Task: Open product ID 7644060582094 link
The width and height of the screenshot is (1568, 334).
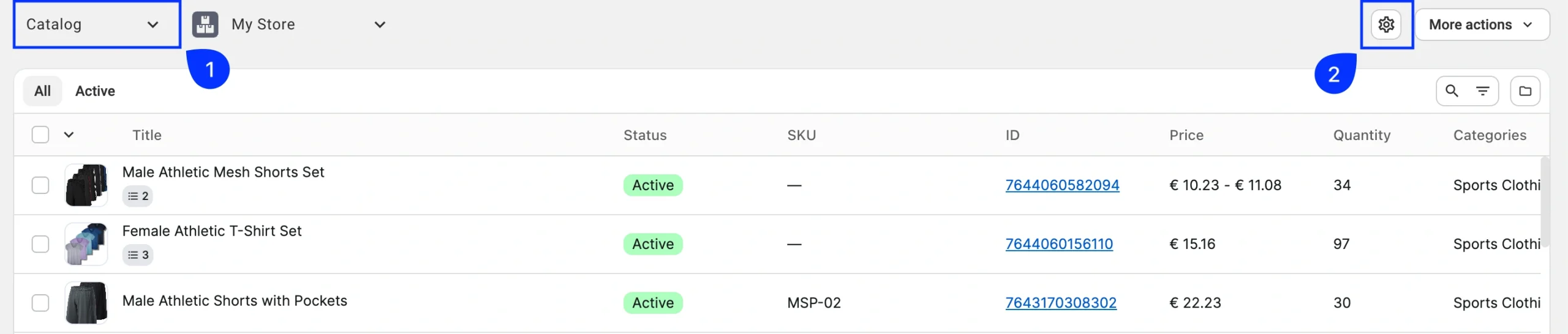Action: [1062, 185]
